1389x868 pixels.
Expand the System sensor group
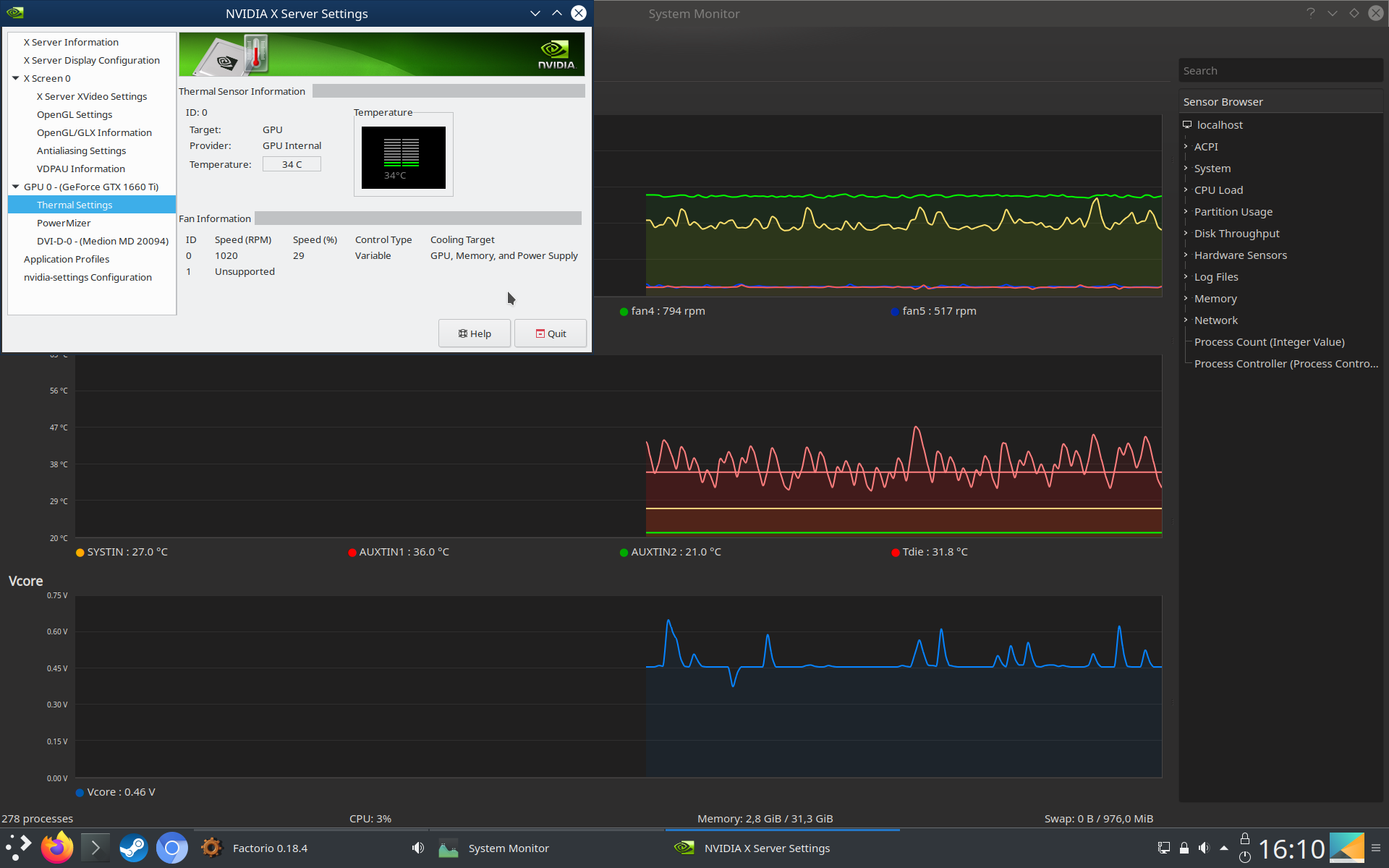coord(1186,168)
